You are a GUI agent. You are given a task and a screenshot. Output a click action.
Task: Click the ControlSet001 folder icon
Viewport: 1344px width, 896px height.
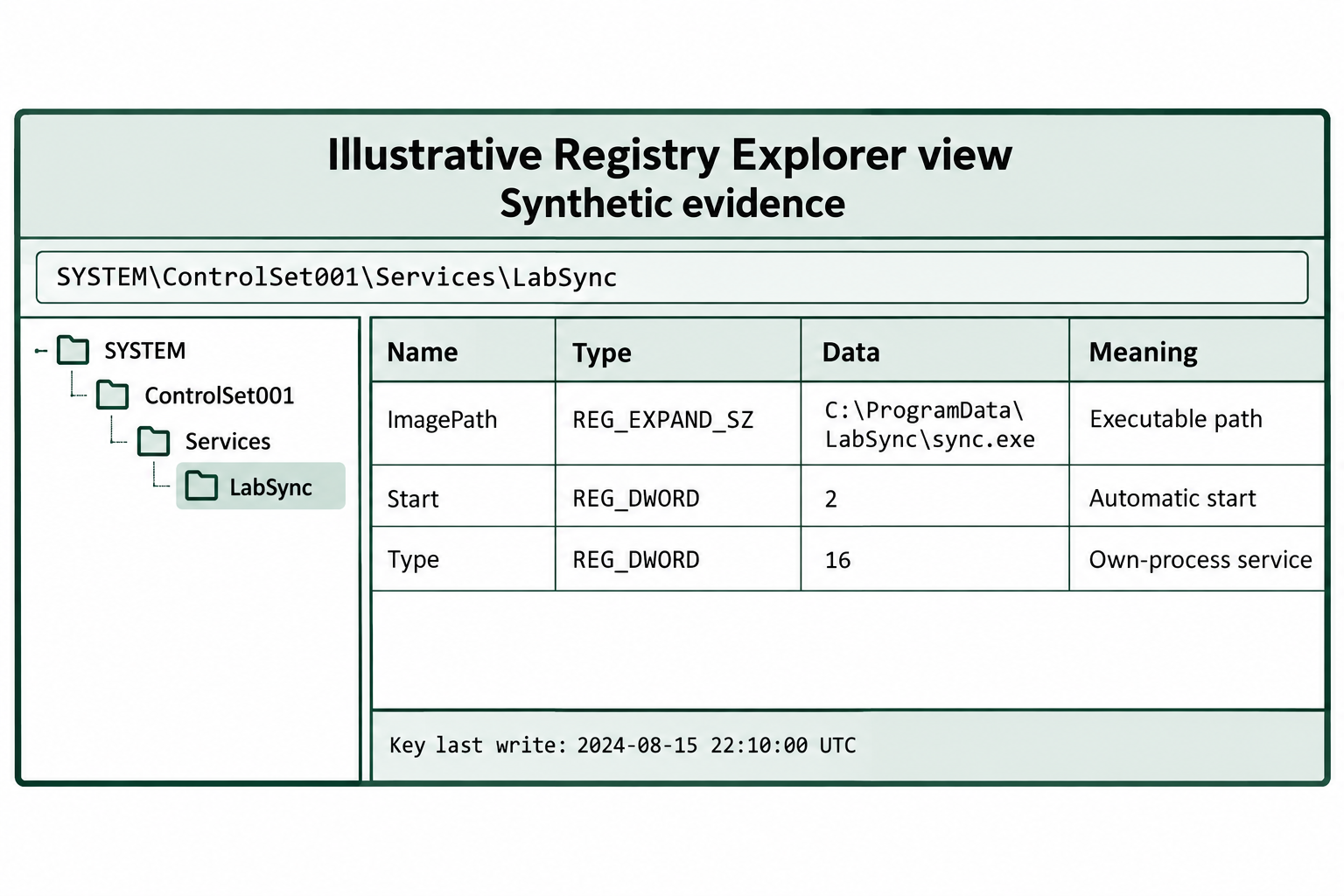tap(112, 395)
